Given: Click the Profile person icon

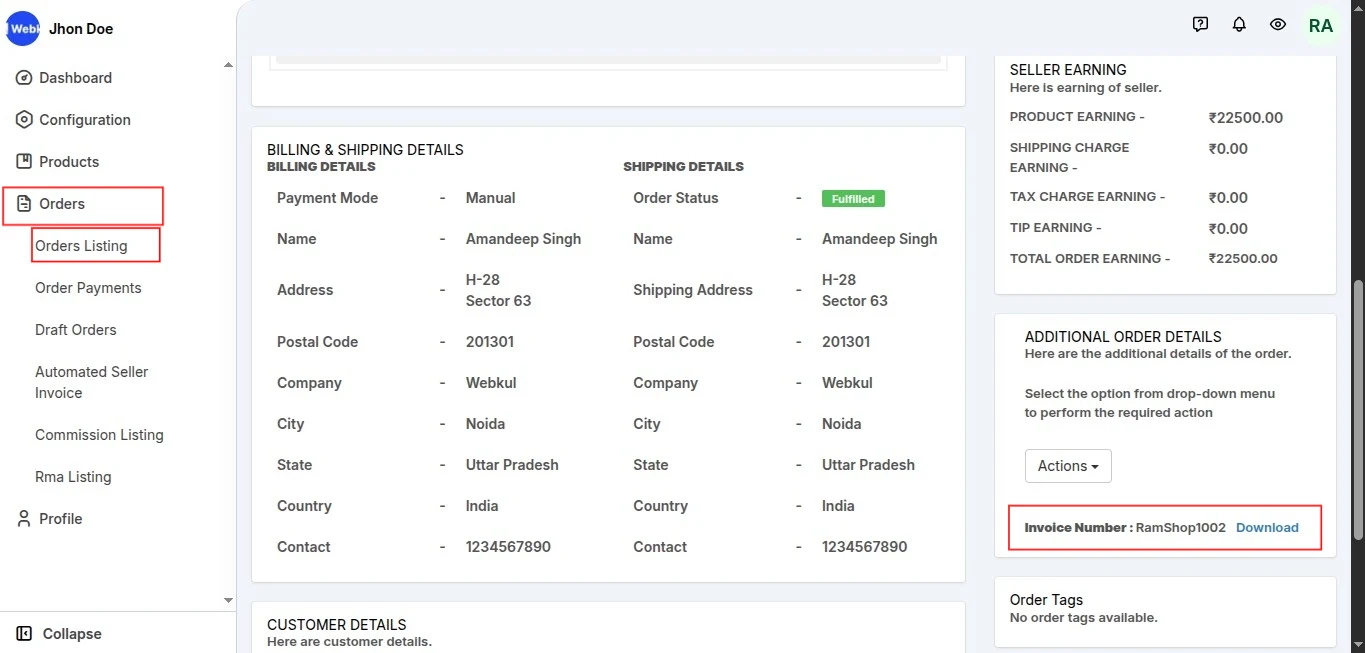Looking at the screenshot, I should [x=25, y=519].
